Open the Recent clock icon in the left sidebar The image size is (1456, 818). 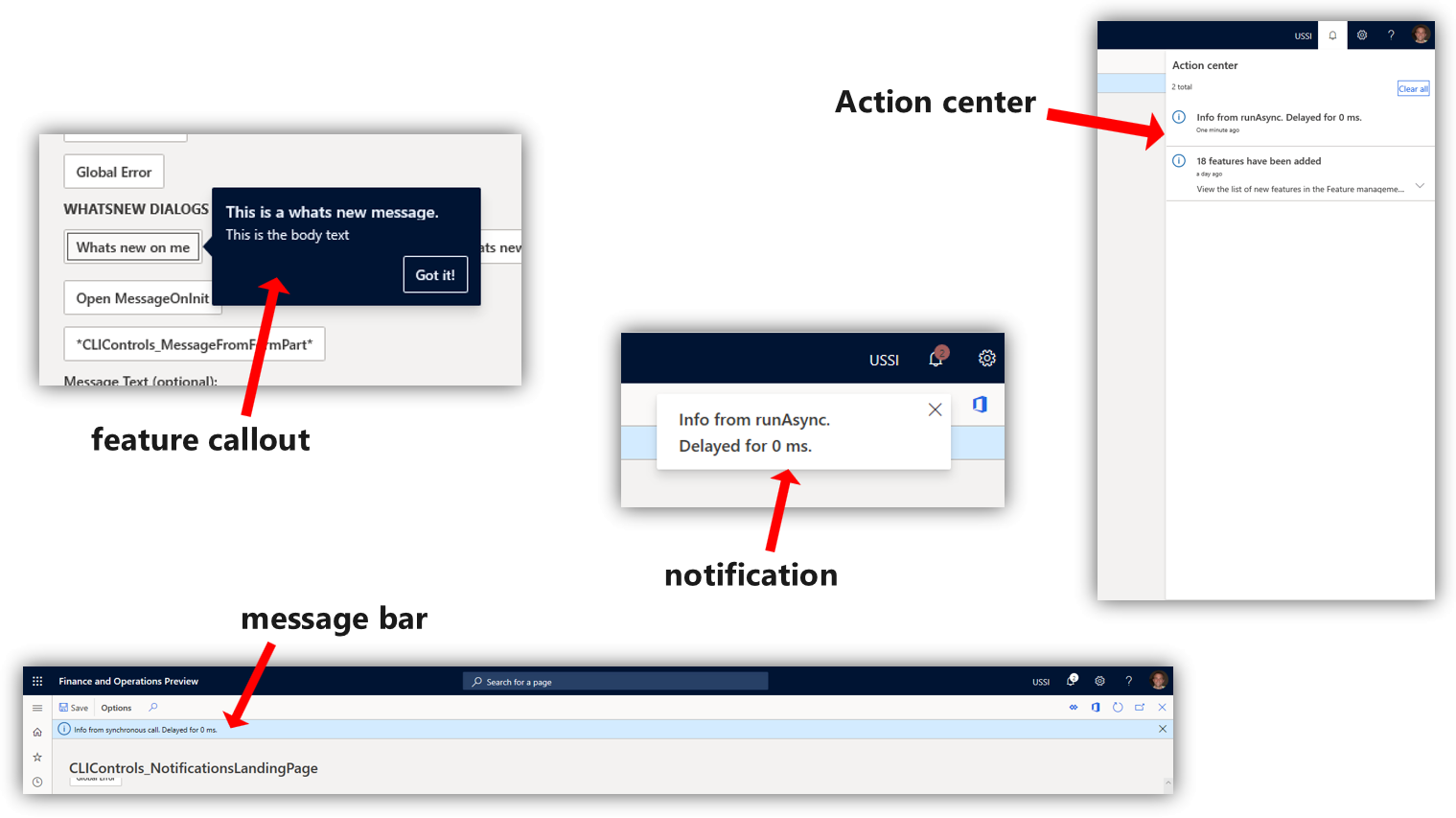(x=37, y=783)
